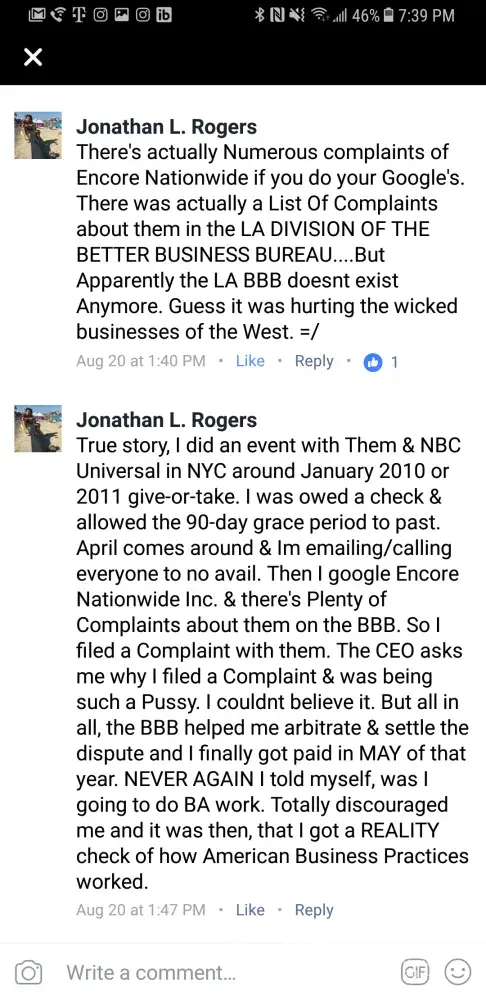This screenshot has height=1000, width=486.
Task: Open the profile picture on the second comment
Action: 38,429
